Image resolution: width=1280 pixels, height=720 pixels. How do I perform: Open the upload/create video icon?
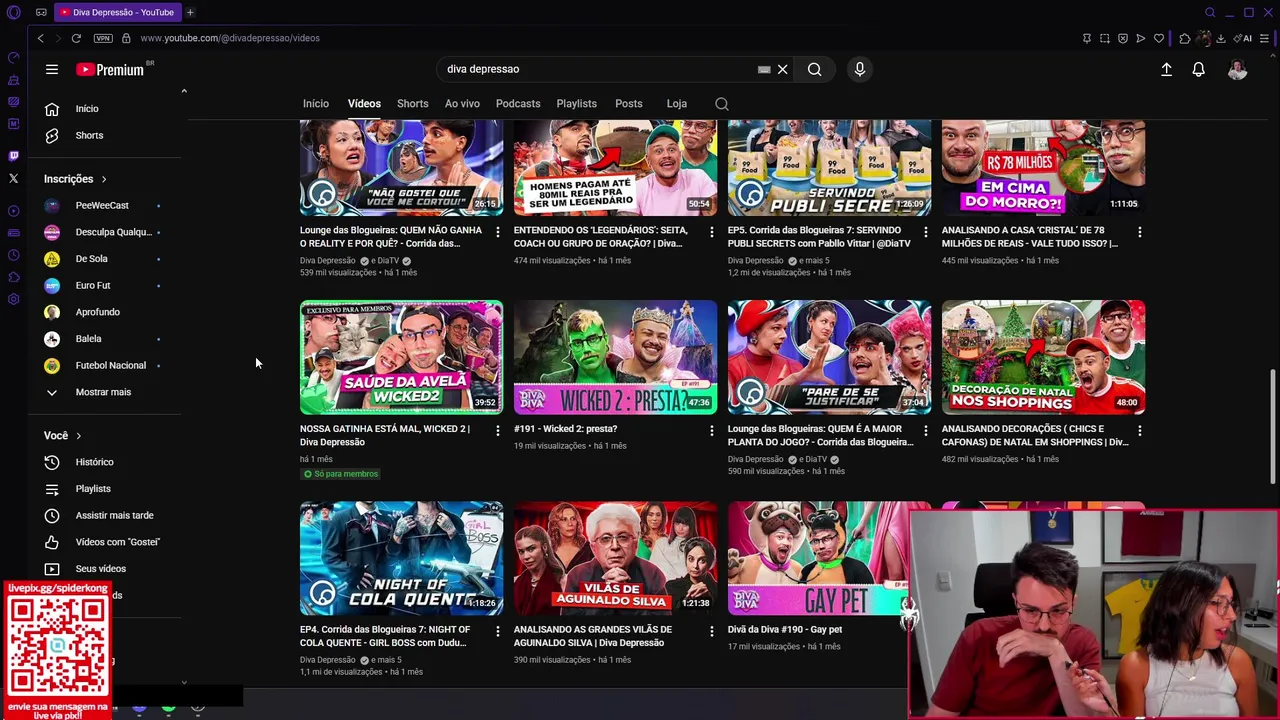click(1166, 69)
